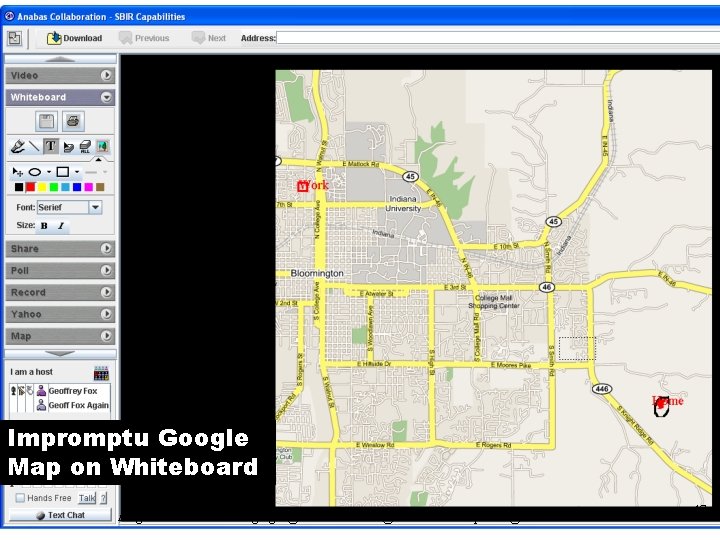Click the whiteboard print icon

tap(73, 121)
